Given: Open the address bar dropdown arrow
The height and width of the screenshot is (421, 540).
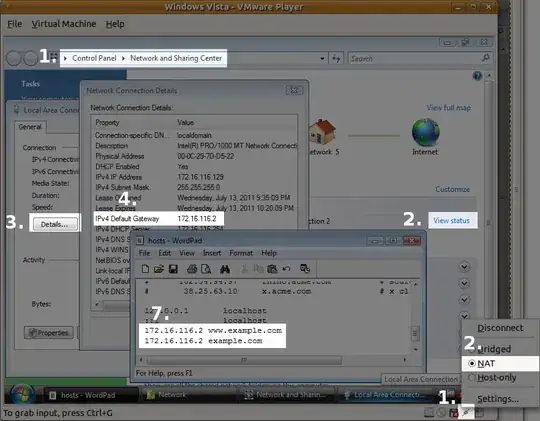Looking at the screenshot, I should [322, 59].
